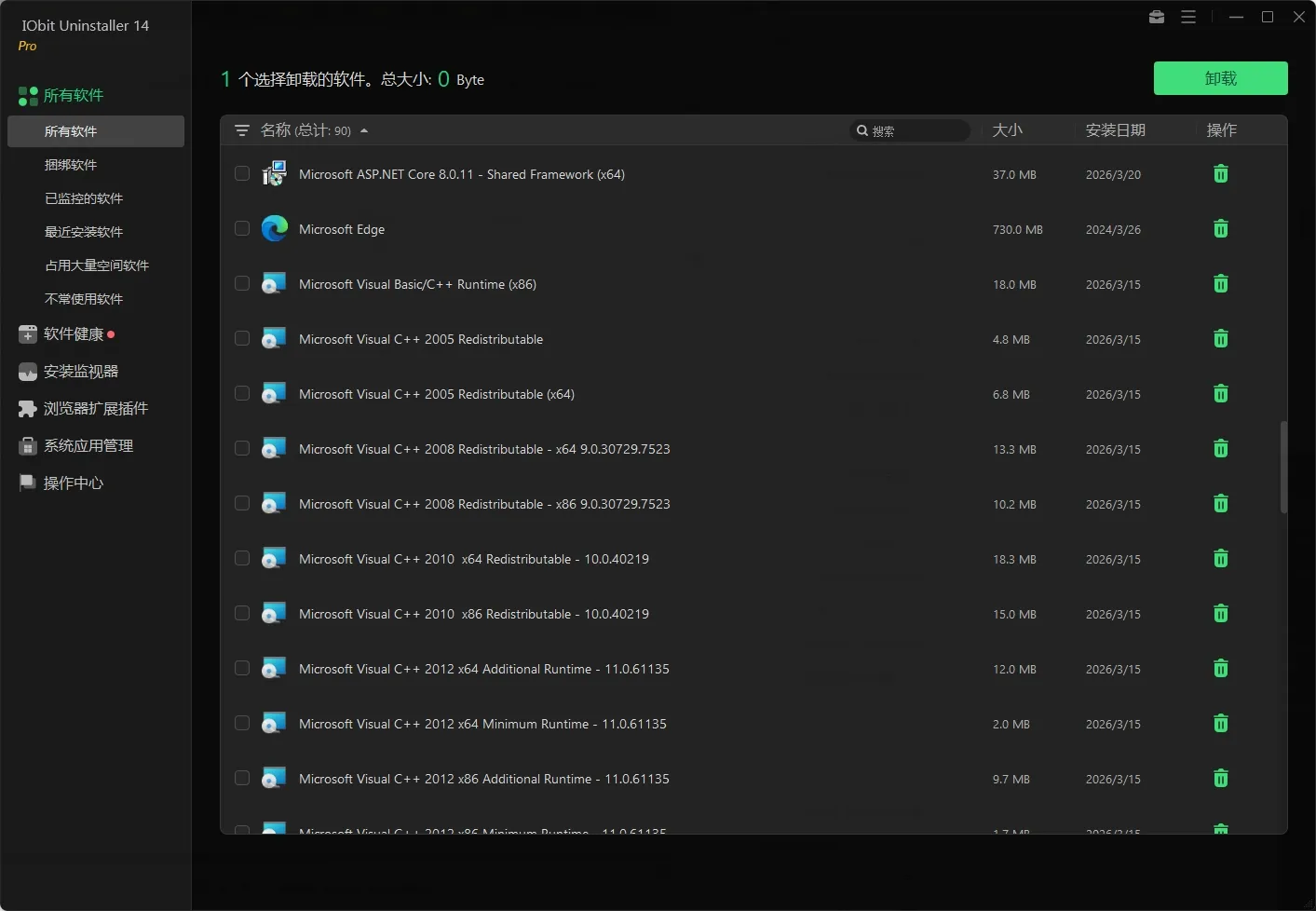Check Microsoft ASP.NET Core 8.0.11 for uninstall
Viewport: 1316px width, 911px height.
pos(241,173)
